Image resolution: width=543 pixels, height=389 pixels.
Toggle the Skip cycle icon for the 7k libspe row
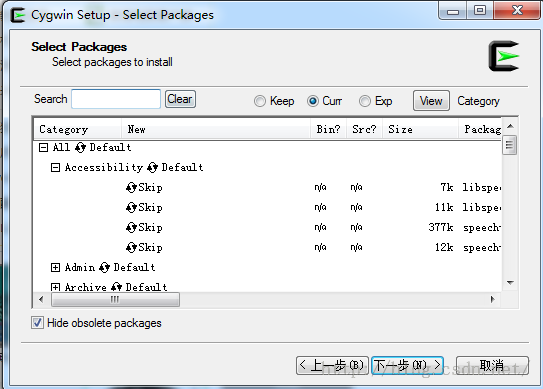tap(131, 188)
